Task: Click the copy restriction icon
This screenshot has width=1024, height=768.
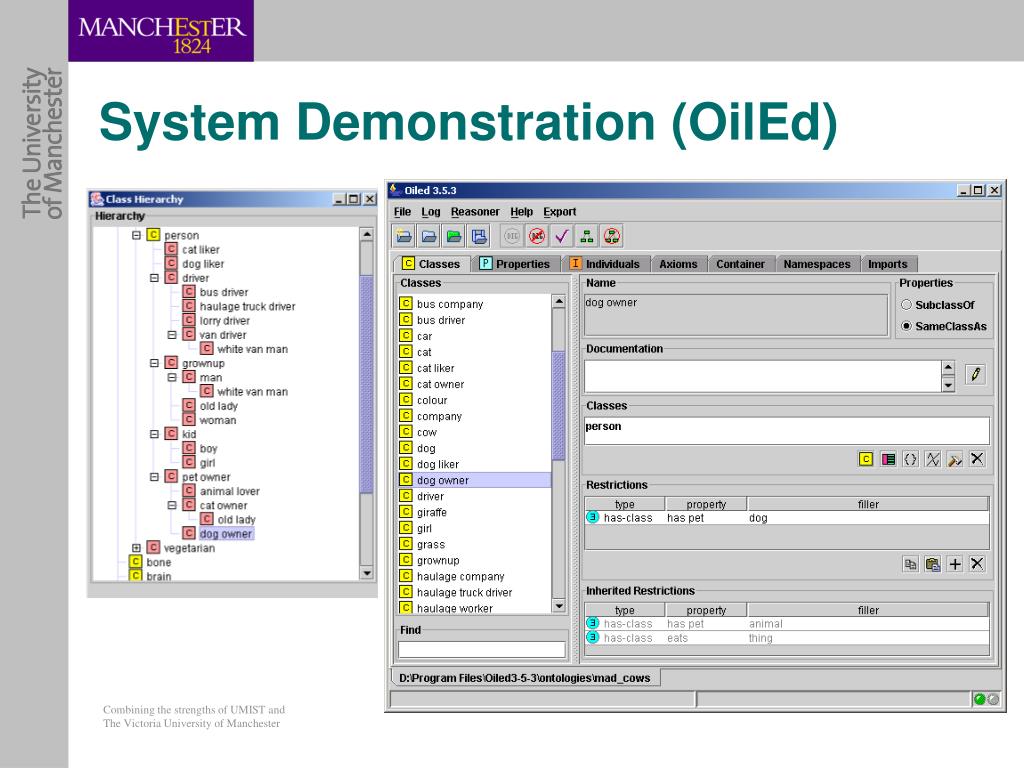Action: coord(910,564)
